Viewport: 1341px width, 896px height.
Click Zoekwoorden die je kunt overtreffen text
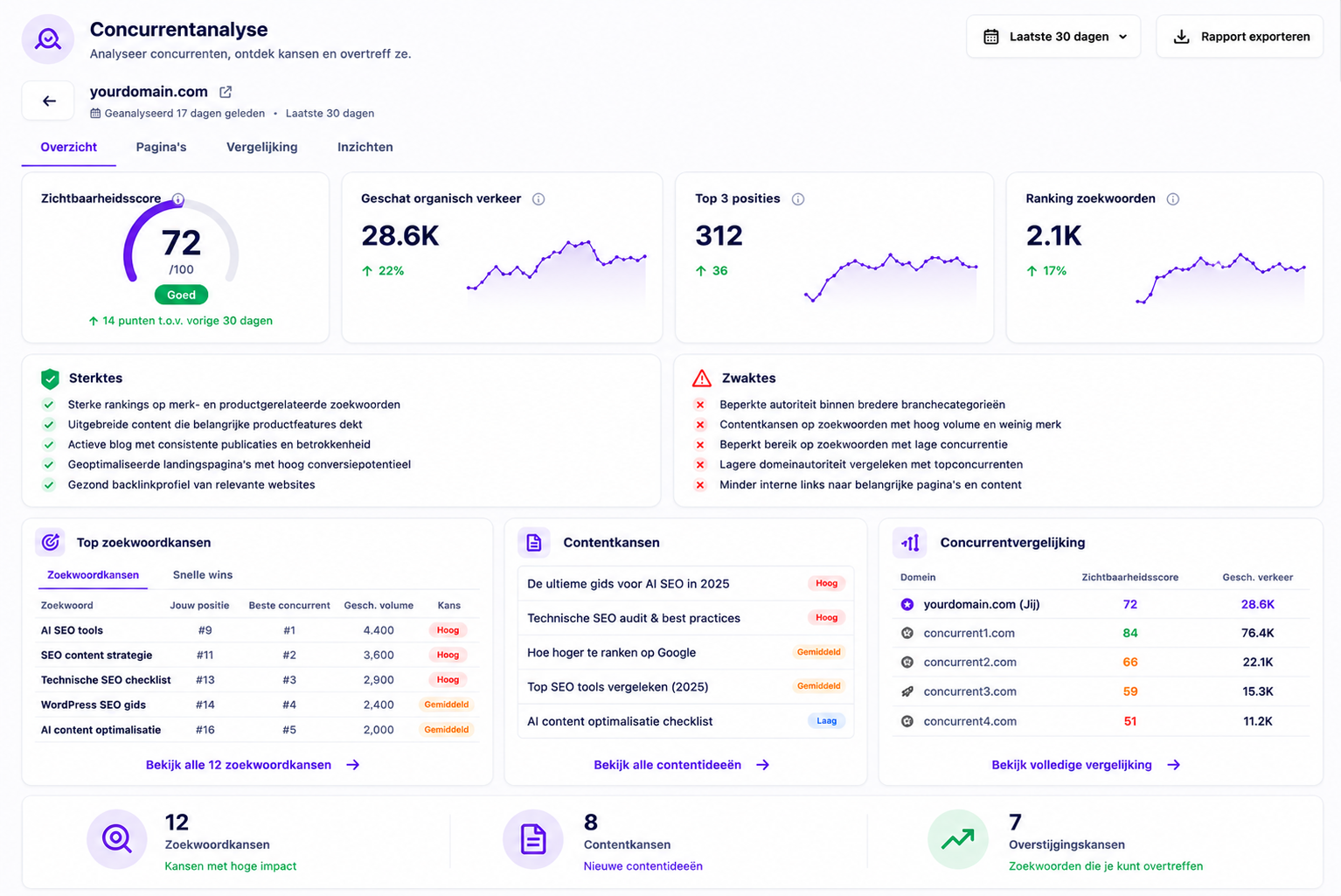point(1106,866)
